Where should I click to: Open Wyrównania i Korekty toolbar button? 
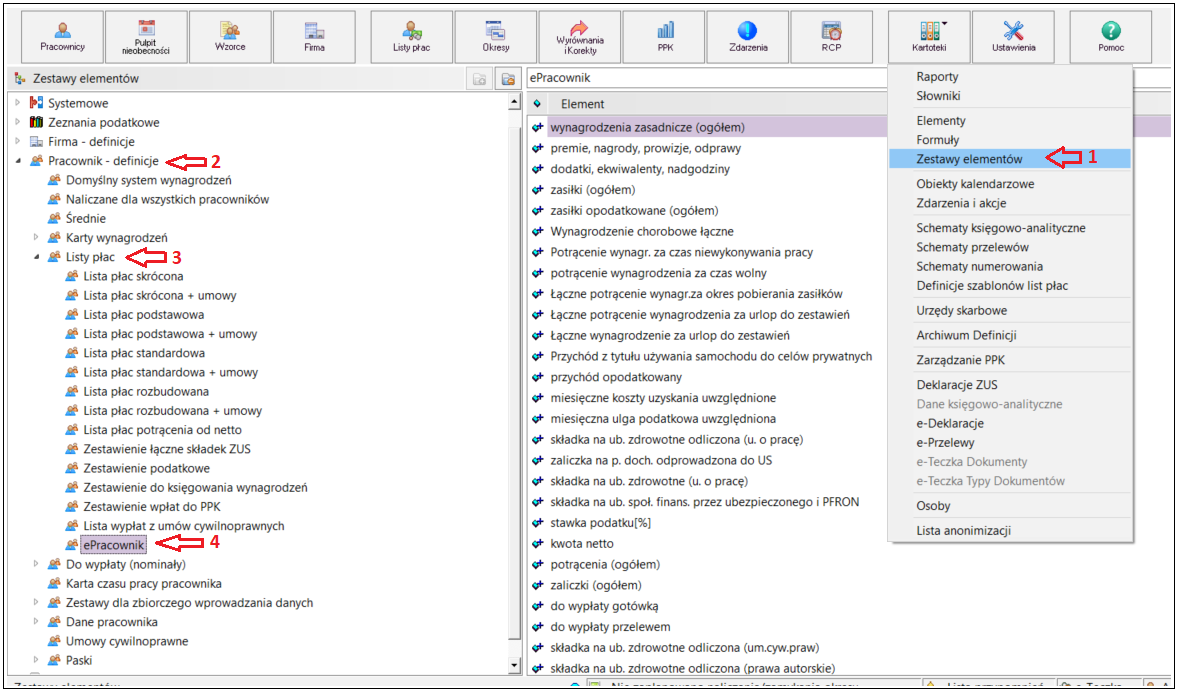tap(580, 37)
